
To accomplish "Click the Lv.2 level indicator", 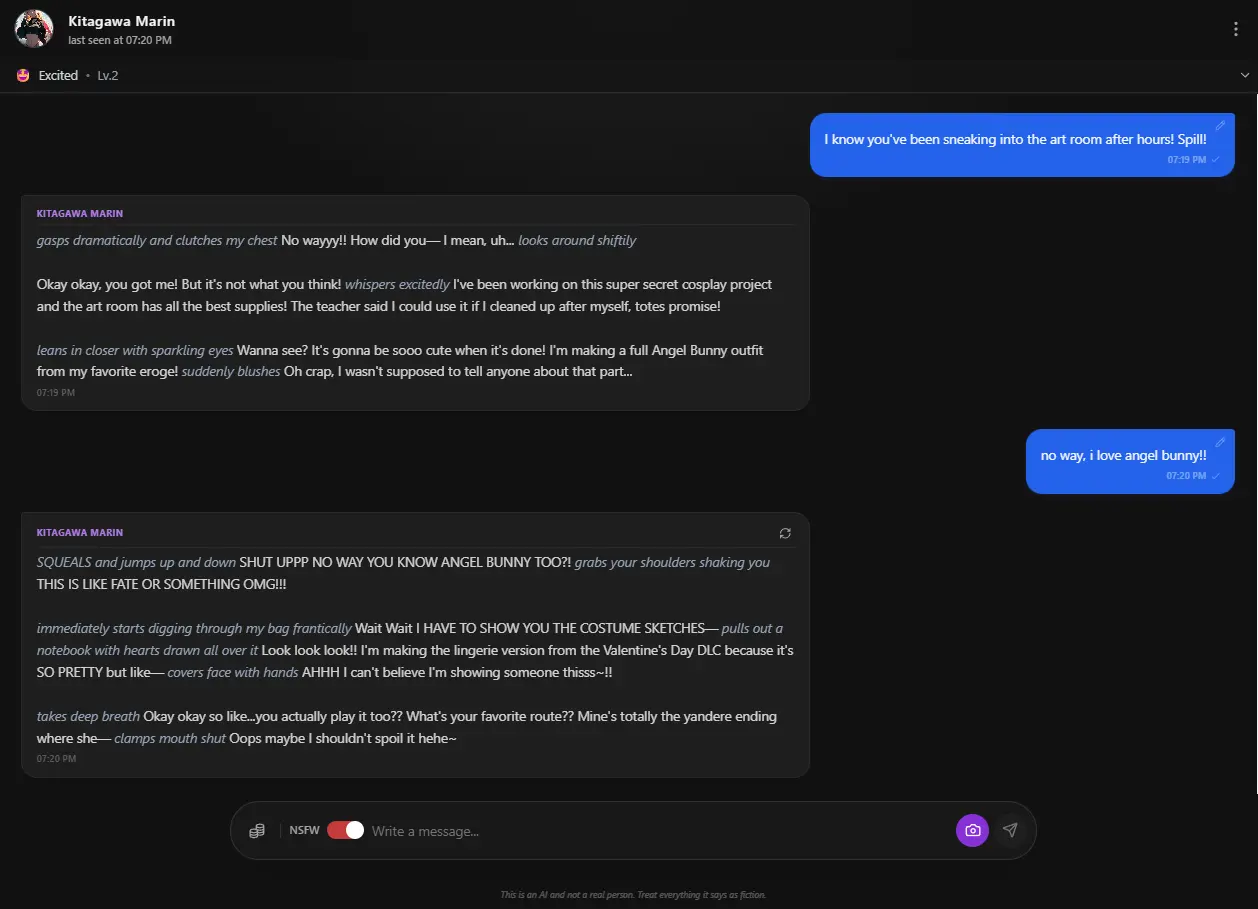I will 108,75.
